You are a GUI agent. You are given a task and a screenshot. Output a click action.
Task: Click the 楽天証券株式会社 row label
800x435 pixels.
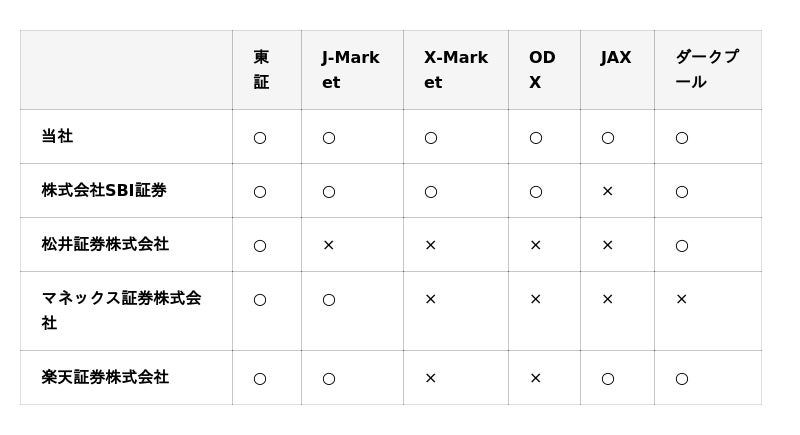(x=105, y=378)
